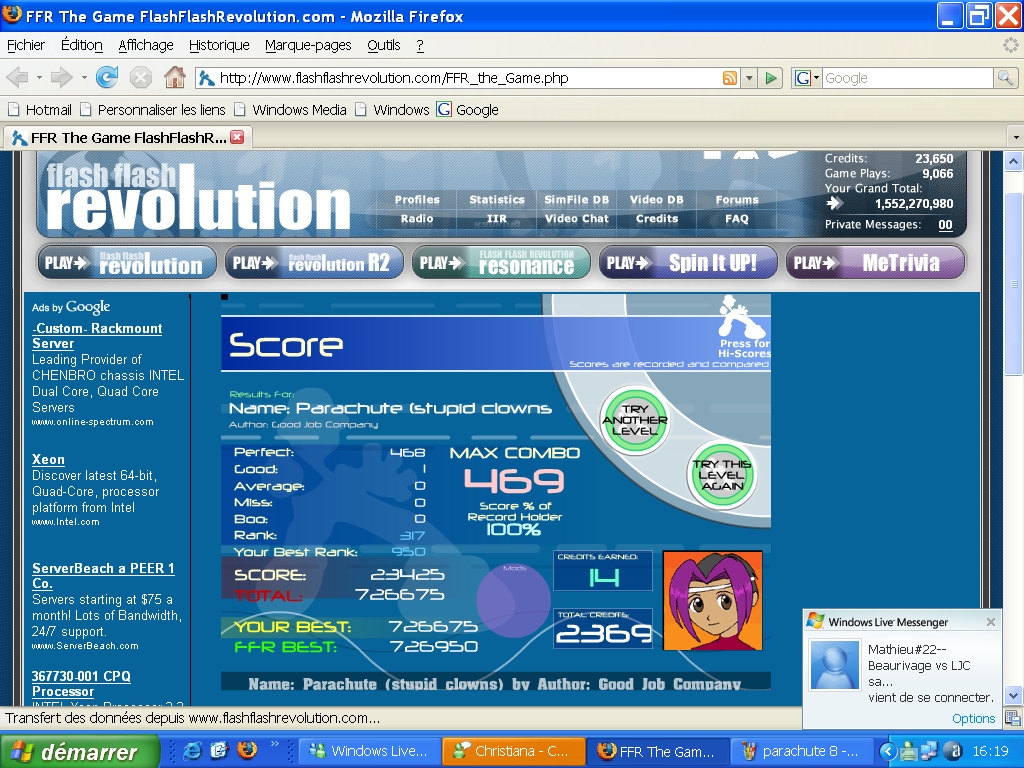Image resolution: width=1024 pixels, height=768 pixels.
Task: Click the purple-haired character avatar
Action: tap(712, 601)
